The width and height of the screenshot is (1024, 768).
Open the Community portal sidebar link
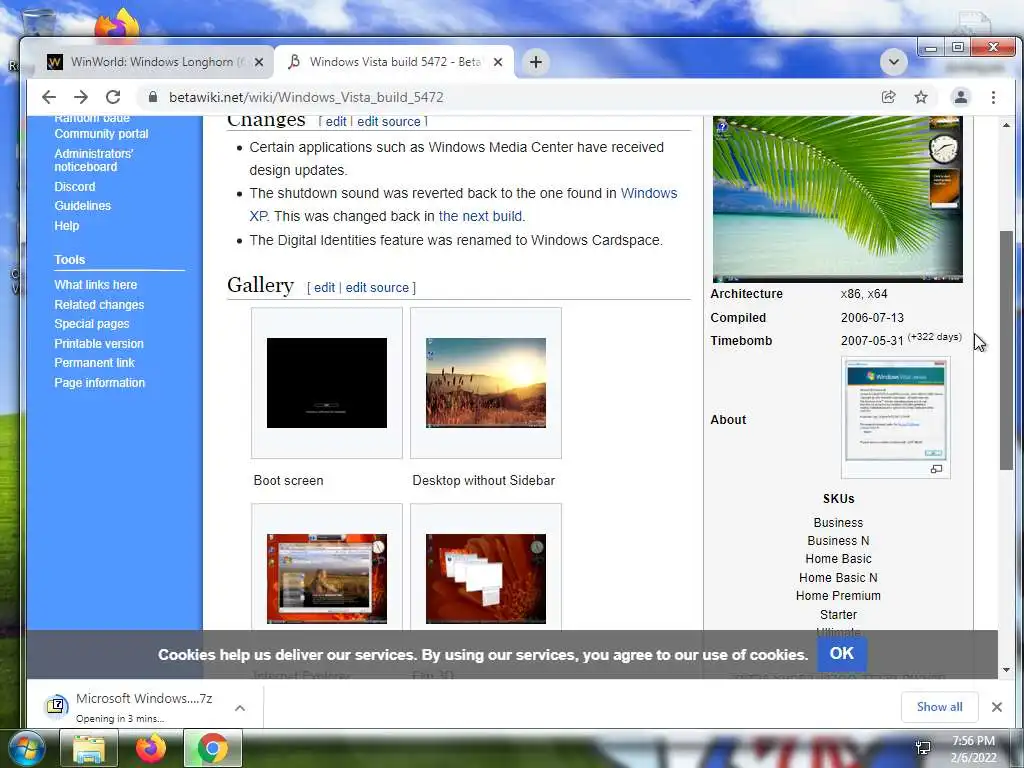101,134
